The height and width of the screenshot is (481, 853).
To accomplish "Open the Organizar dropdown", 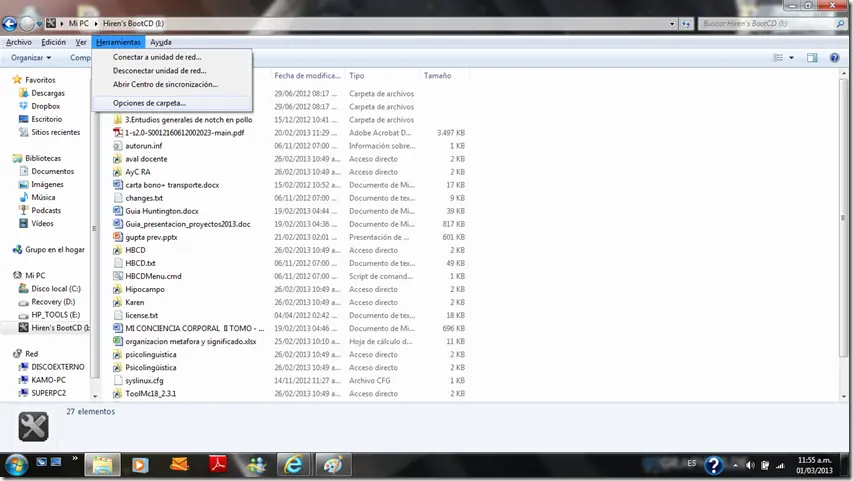I will tap(31, 58).
